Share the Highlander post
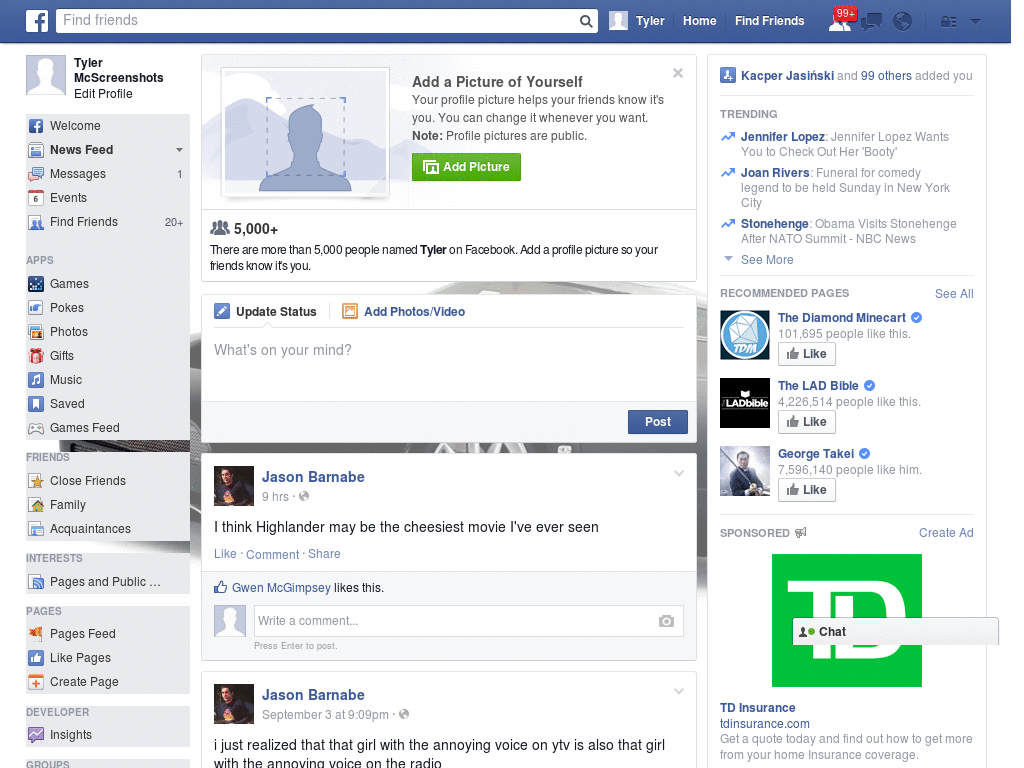Screen dimensions: 1024x768 pyautogui.click(x=324, y=554)
